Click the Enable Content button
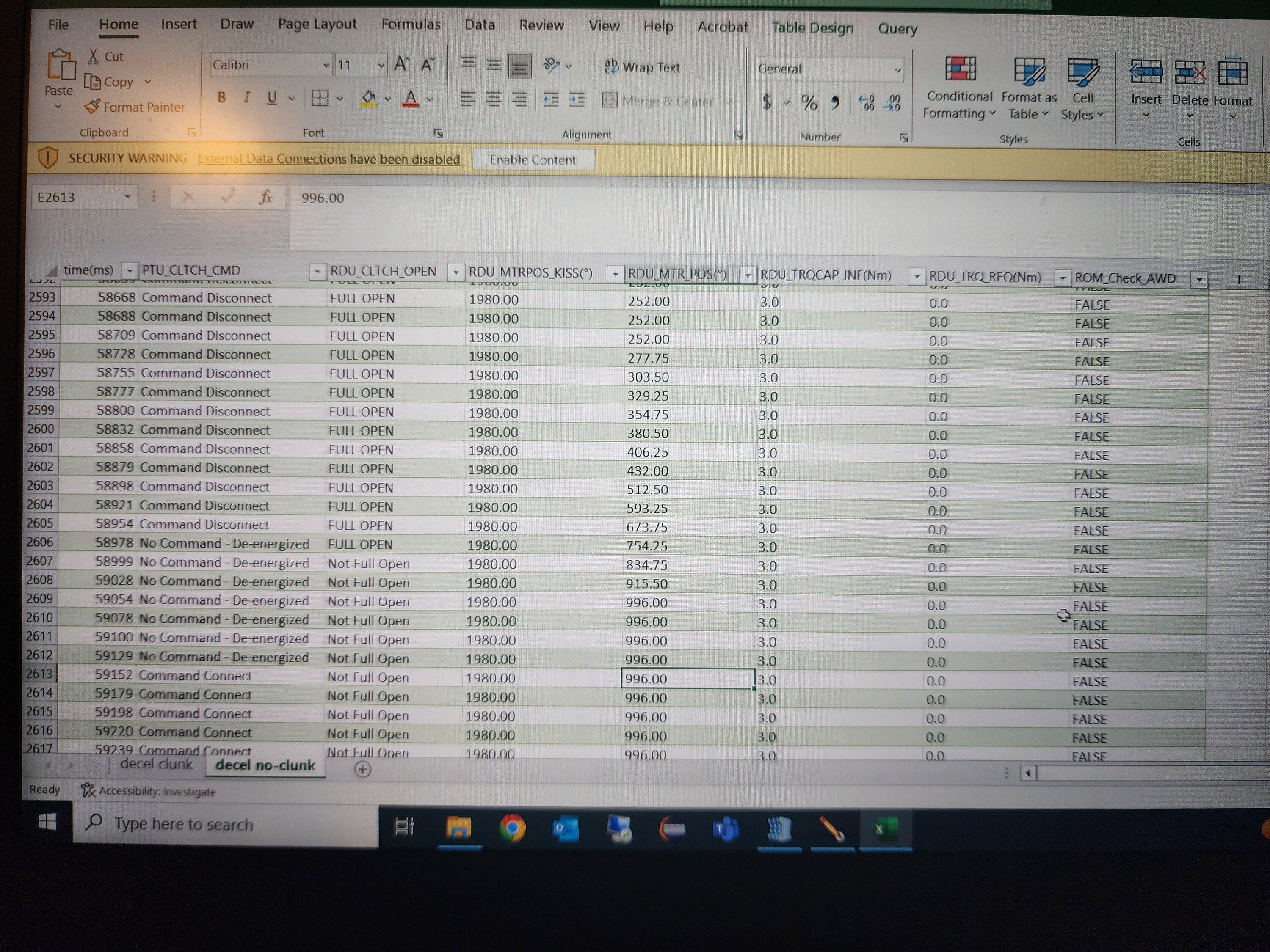The height and width of the screenshot is (952, 1270). click(x=533, y=160)
